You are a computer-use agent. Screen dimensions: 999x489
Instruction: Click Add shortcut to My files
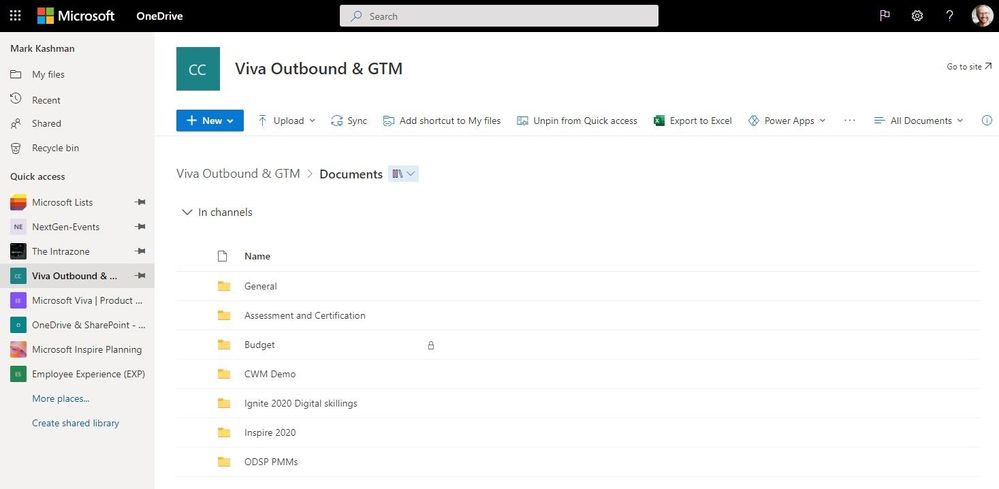[x=442, y=120]
